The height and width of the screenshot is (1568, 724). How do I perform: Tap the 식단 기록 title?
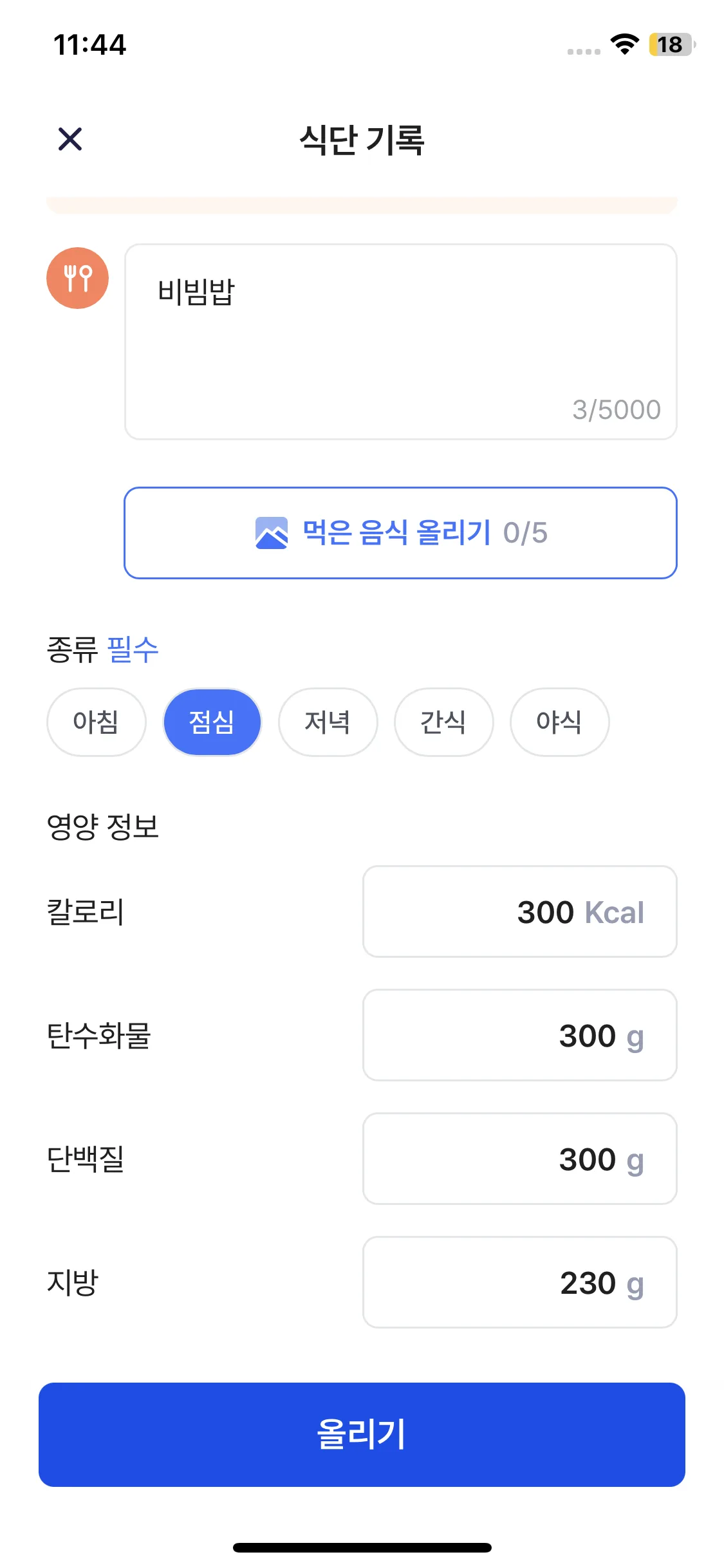(x=362, y=140)
